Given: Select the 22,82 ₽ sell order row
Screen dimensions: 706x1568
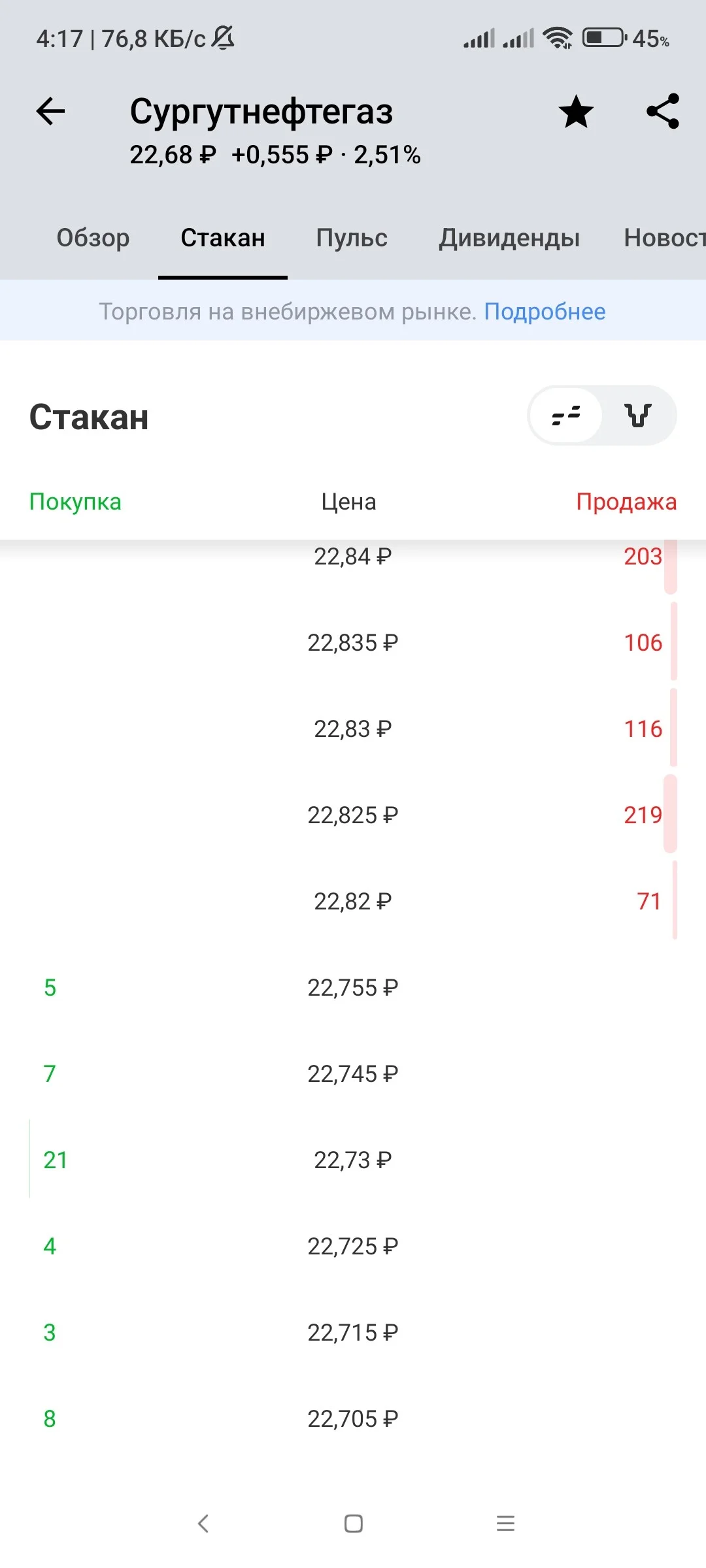Looking at the screenshot, I should (x=353, y=901).
